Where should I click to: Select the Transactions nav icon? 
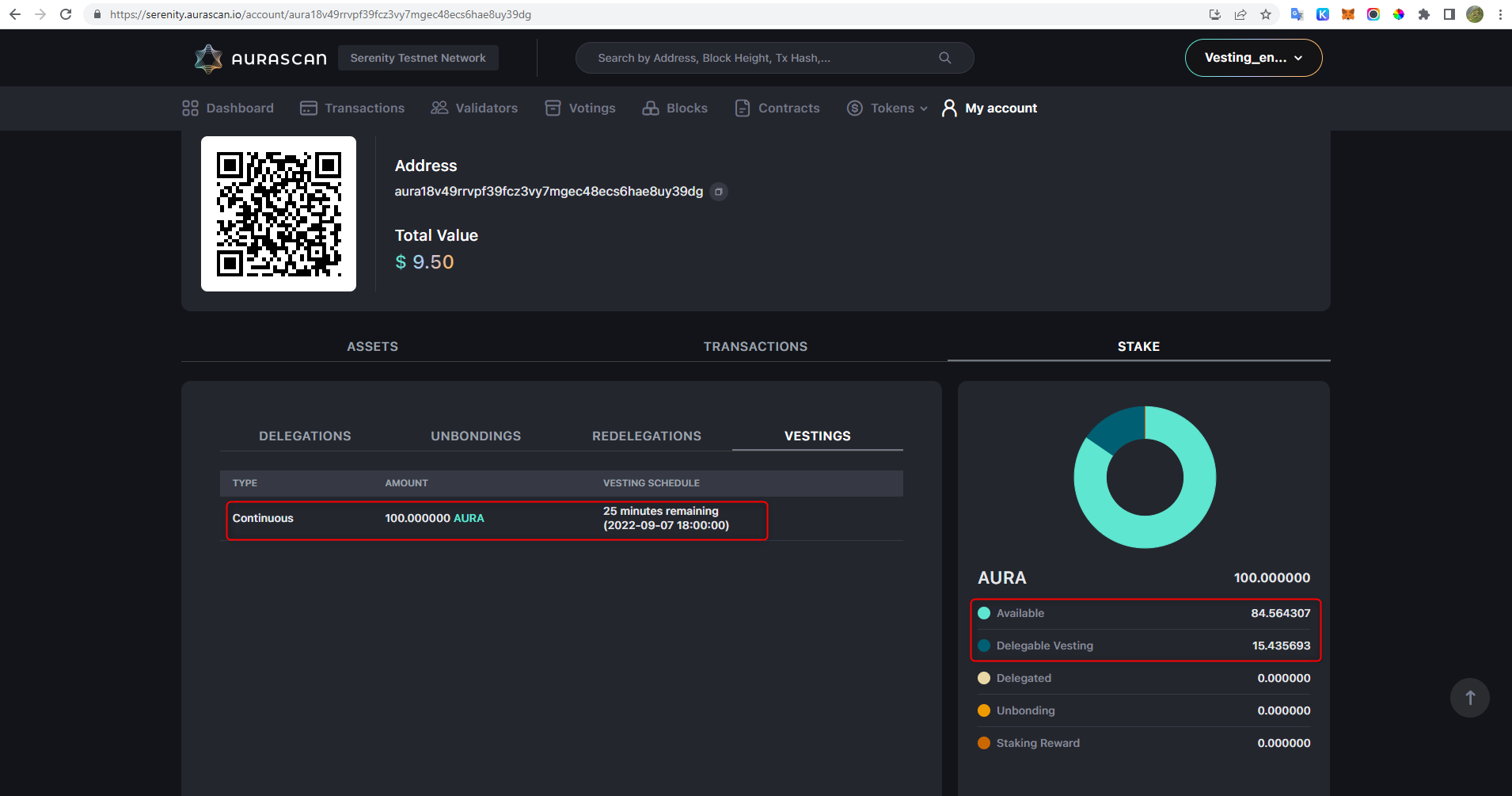[x=309, y=108]
